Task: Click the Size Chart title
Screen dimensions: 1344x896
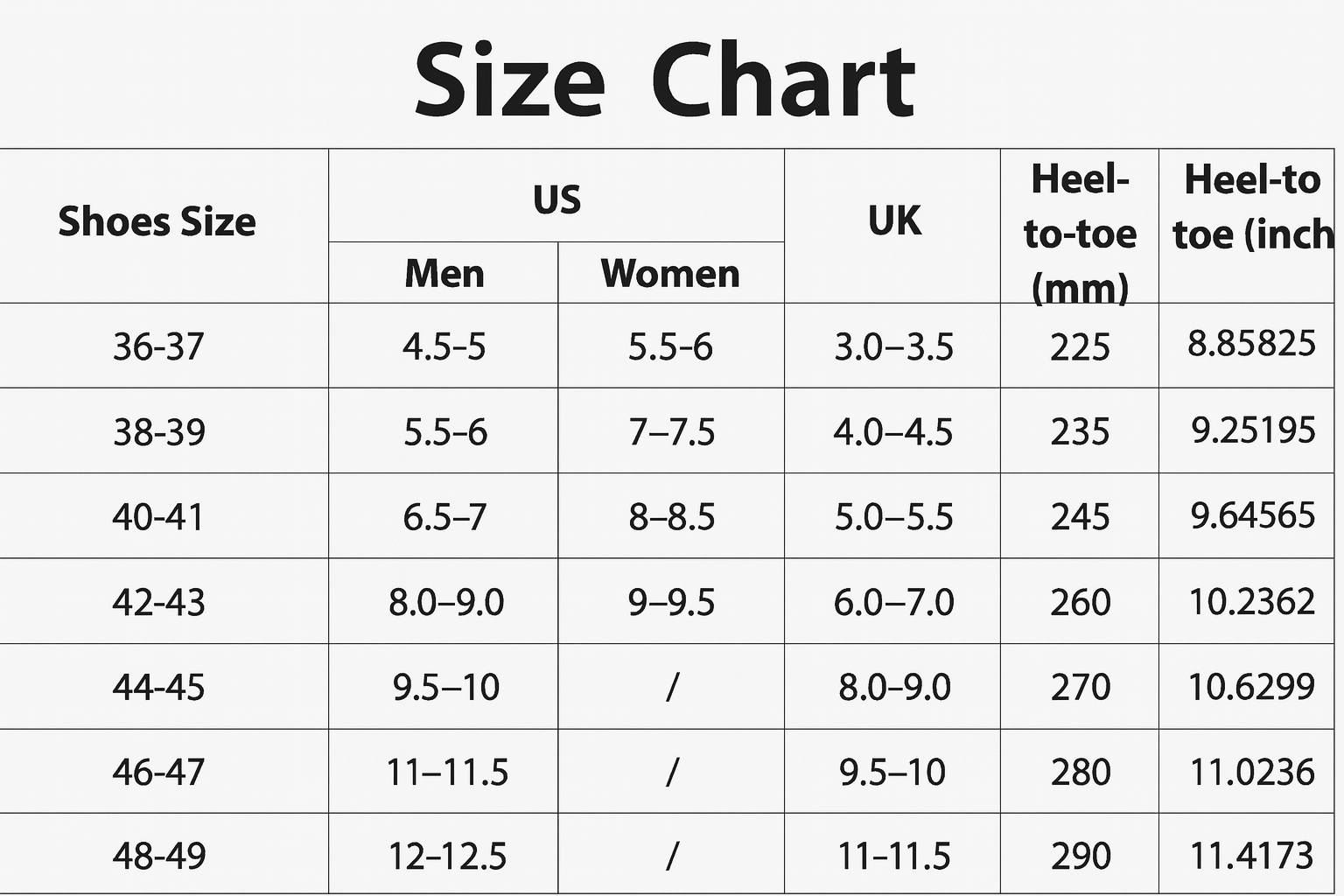Action: tap(664, 80)
